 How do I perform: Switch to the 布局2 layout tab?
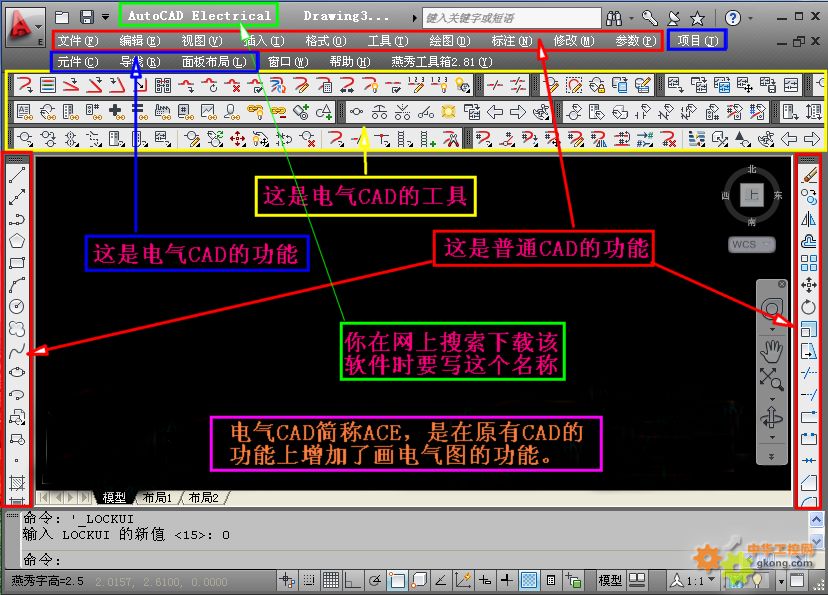click(x=203, y=497)
